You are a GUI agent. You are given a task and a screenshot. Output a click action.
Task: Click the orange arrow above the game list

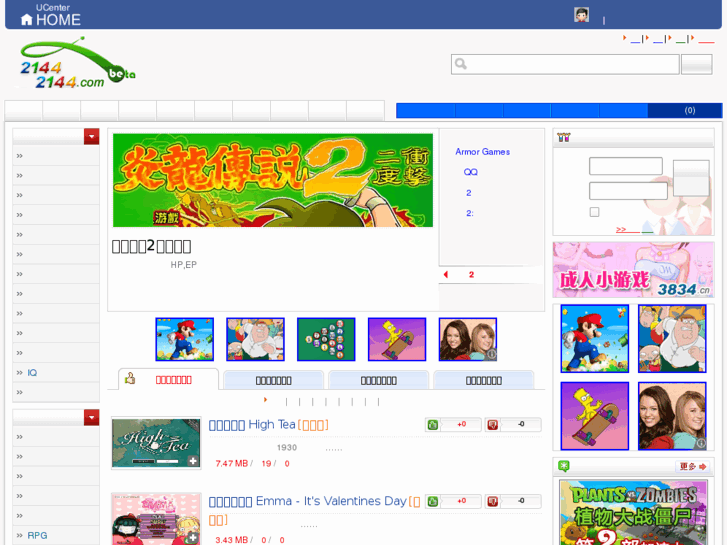click(265, 400)
